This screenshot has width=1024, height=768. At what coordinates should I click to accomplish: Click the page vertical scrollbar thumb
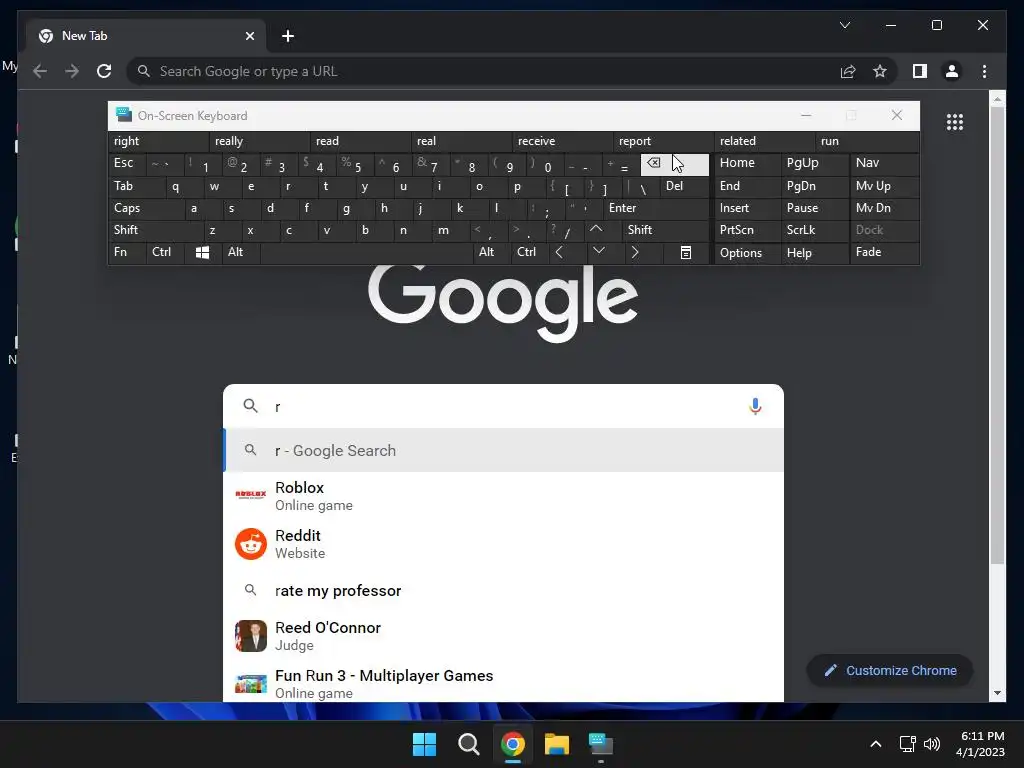tap(997, 334)
